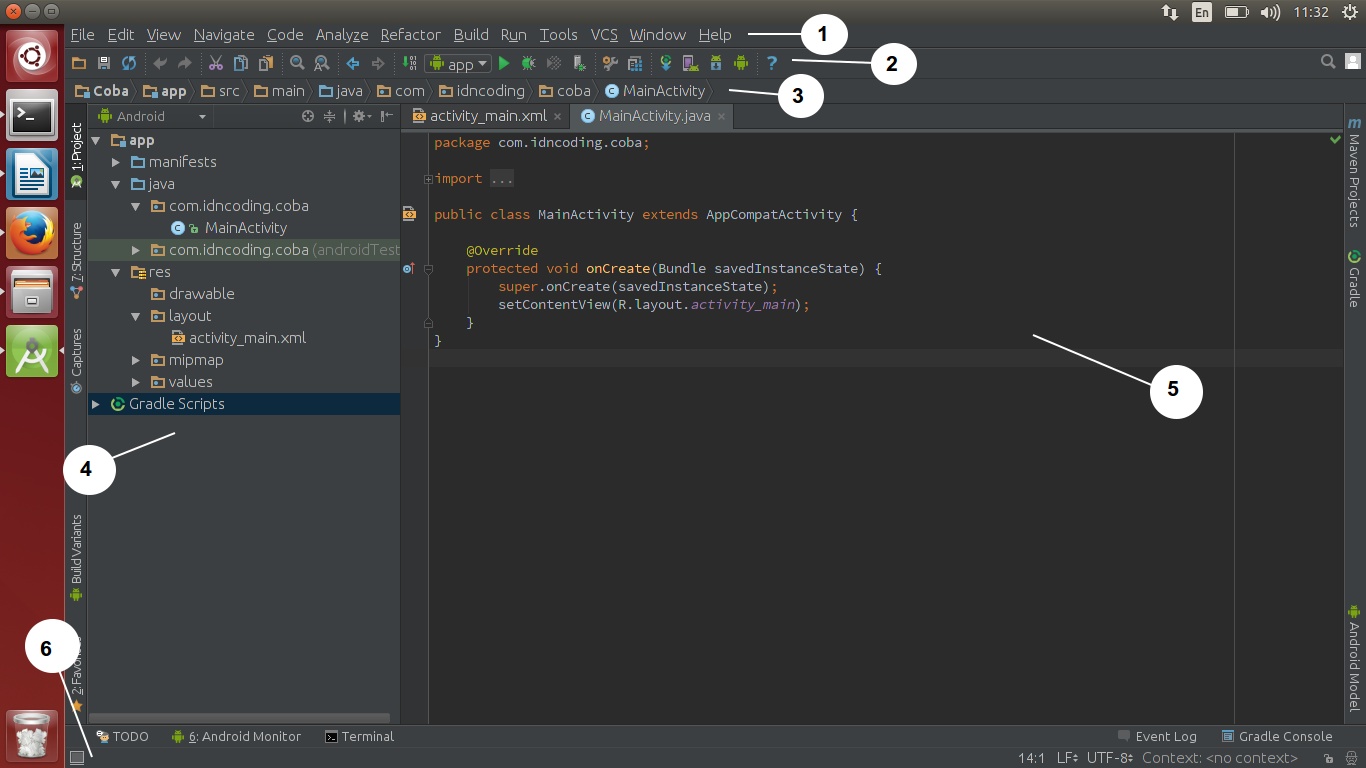Expand the Gradle Scripts tree node
The image size is (1366, 768).
(x=95, y=404)
